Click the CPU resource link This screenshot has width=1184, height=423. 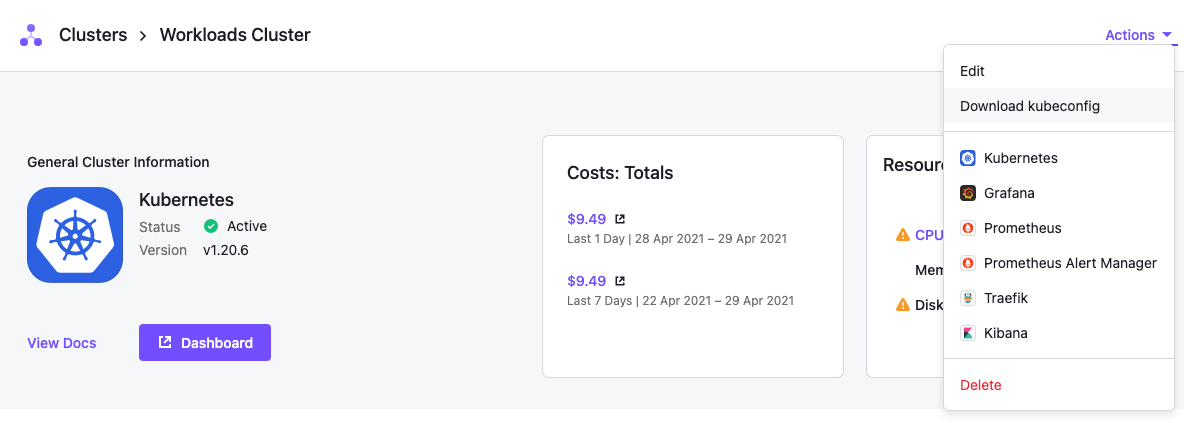pyautogui.click(x=930, y=235)
